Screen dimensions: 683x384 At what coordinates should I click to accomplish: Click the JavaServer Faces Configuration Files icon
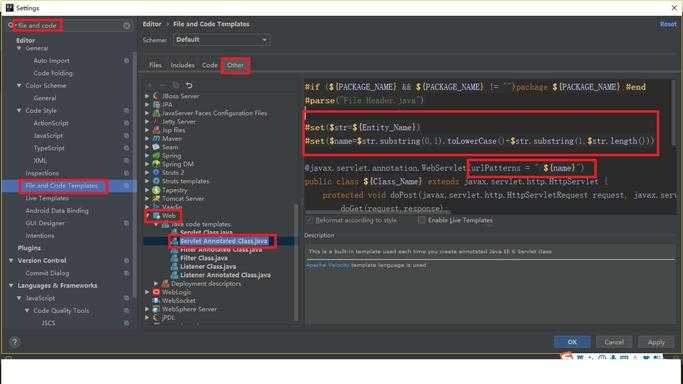click(x=156, y=113)
